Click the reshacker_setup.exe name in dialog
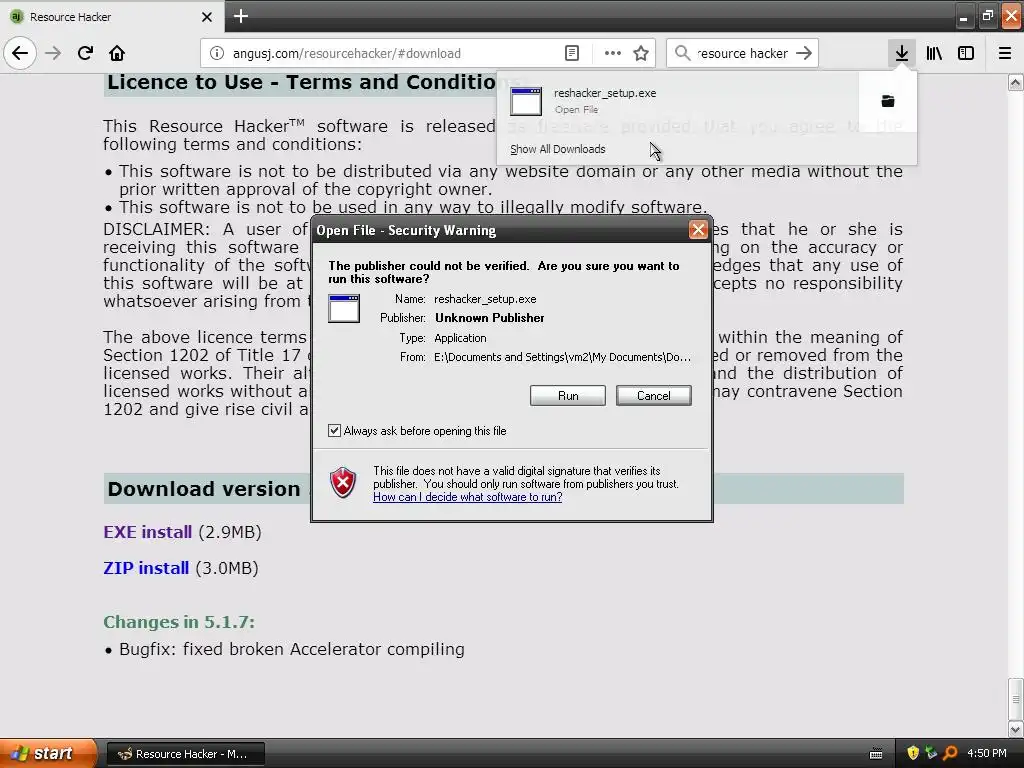1024x768 pixels. pyautogui.click(x=485, y=299)
